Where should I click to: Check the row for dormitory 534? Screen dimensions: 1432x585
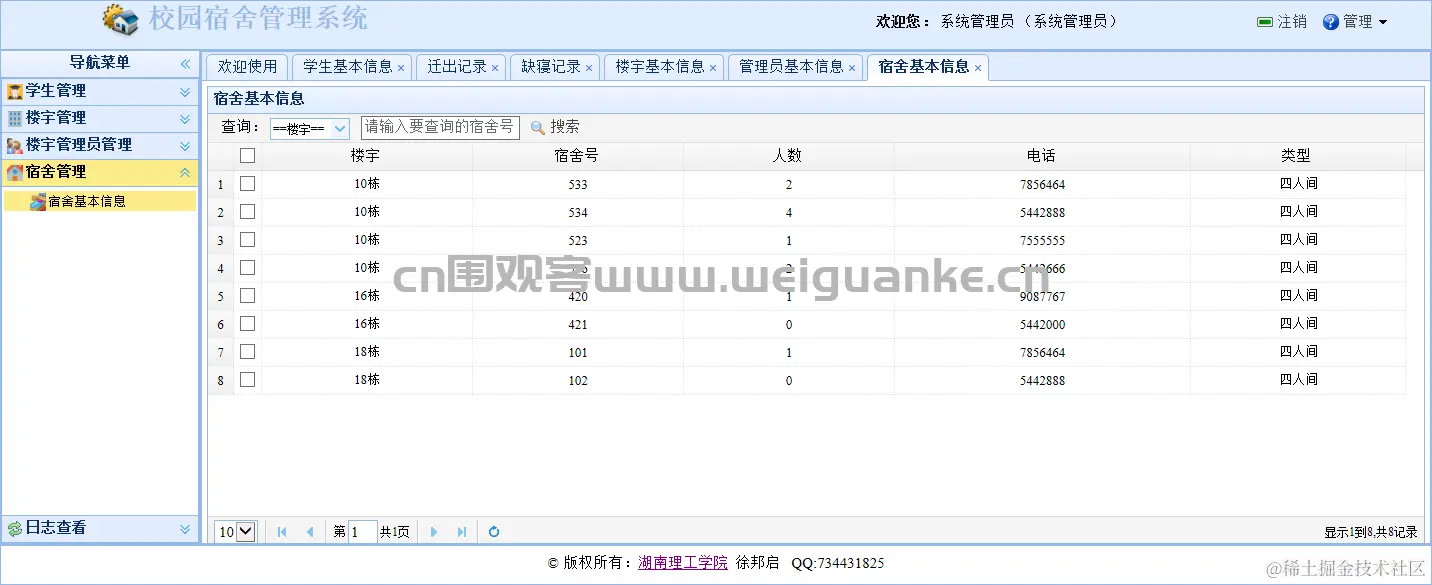[x=248, y=211]
